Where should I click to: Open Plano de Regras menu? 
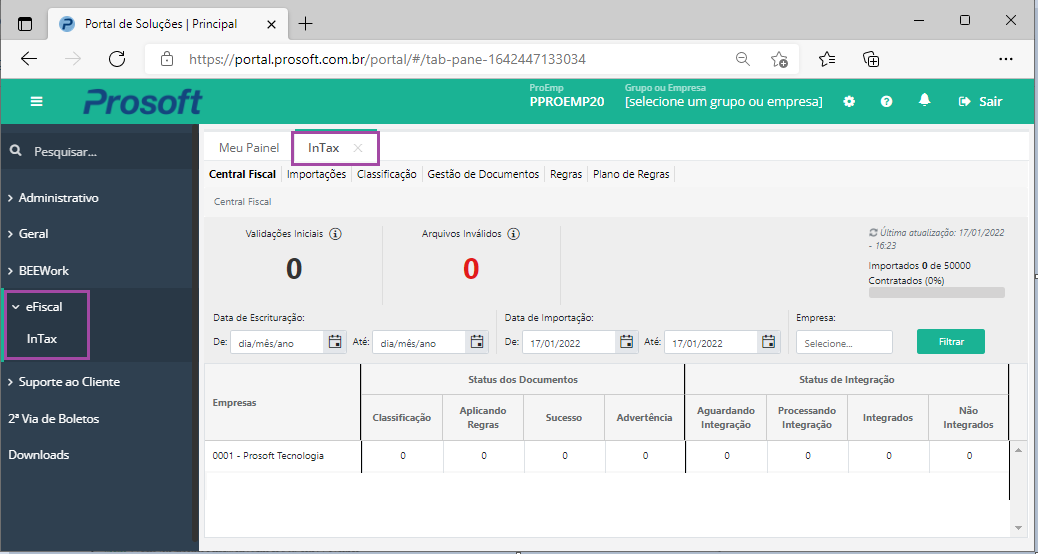[631, 174]
